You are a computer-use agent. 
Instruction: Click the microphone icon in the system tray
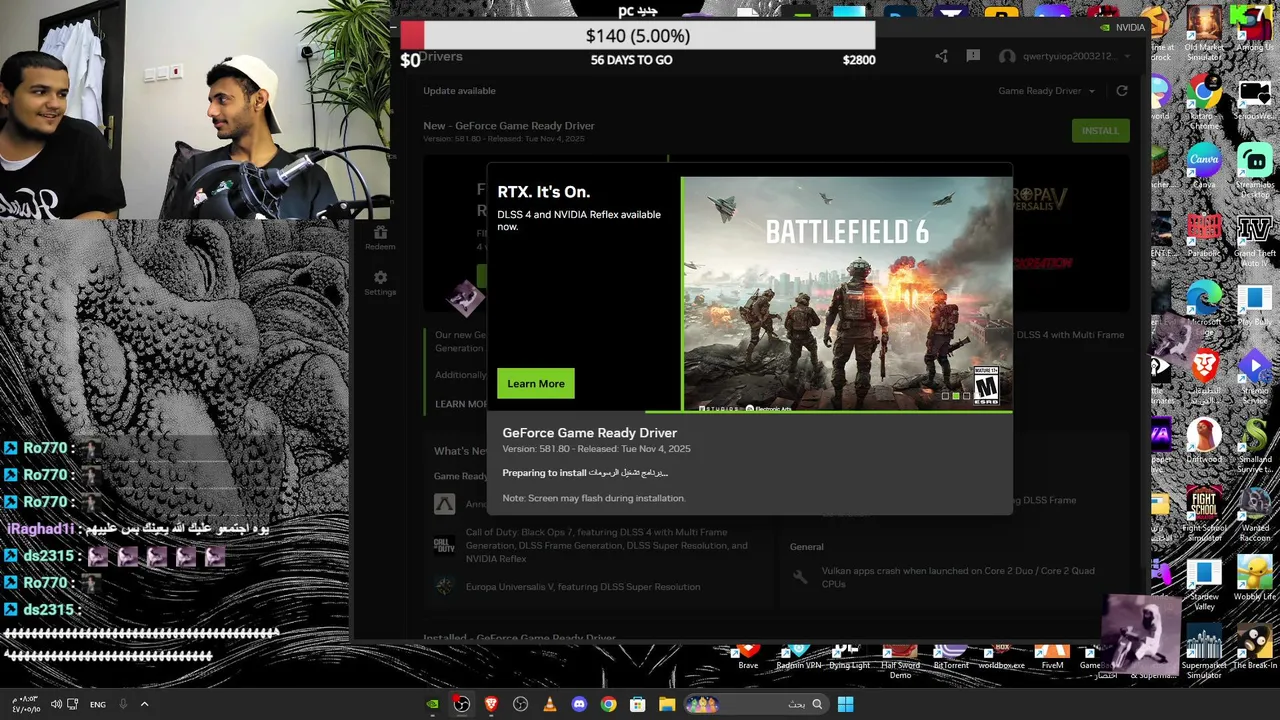tap(123, 704)
